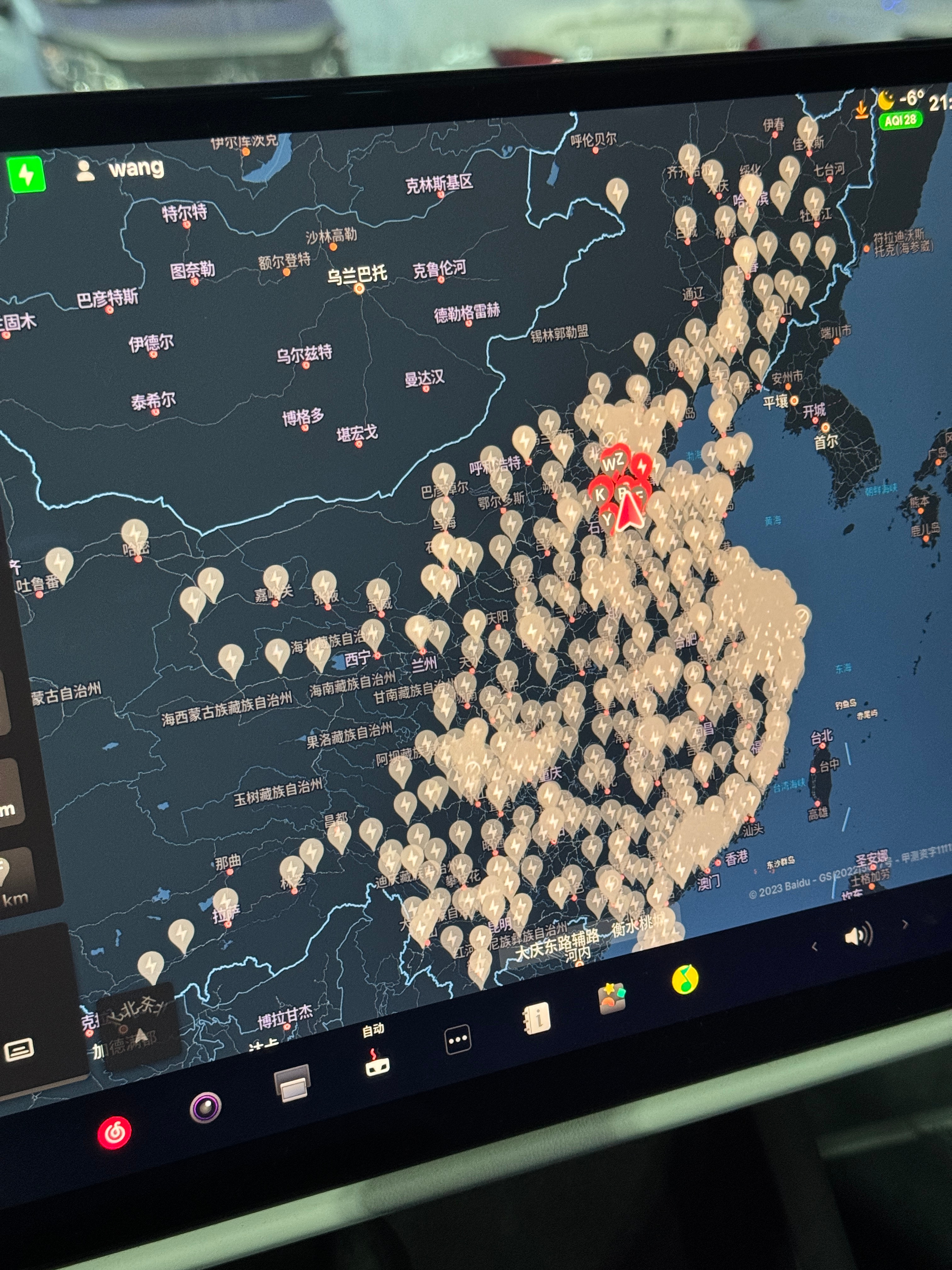
Task: Tap the 乌兰巴托 city label
Action: (x=357, y=274)
